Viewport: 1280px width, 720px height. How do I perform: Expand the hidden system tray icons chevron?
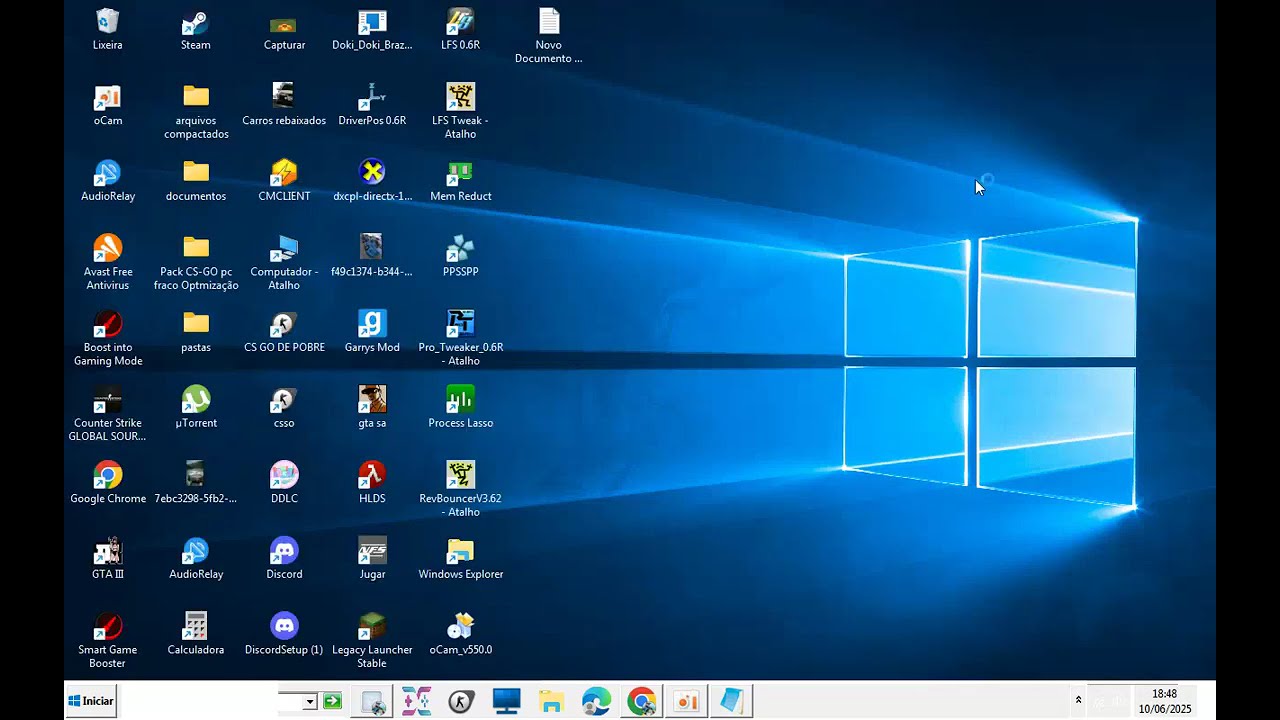(x=1078, y=700)
